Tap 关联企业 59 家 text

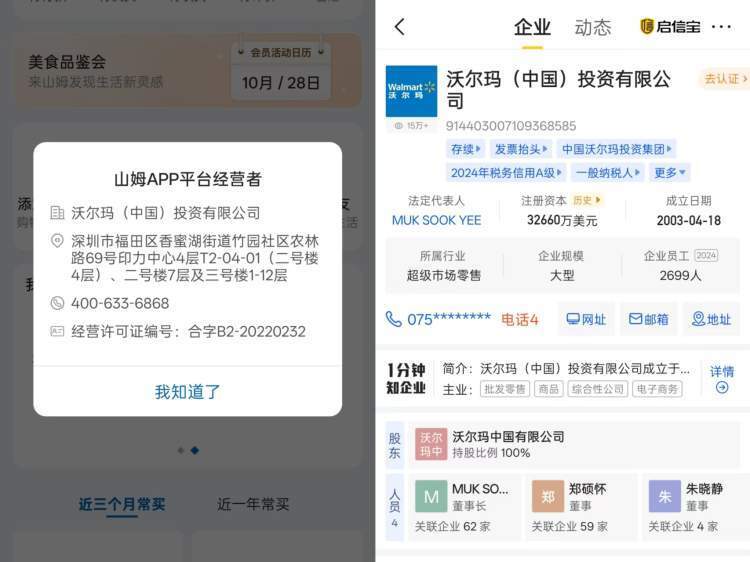coord(570,527)
